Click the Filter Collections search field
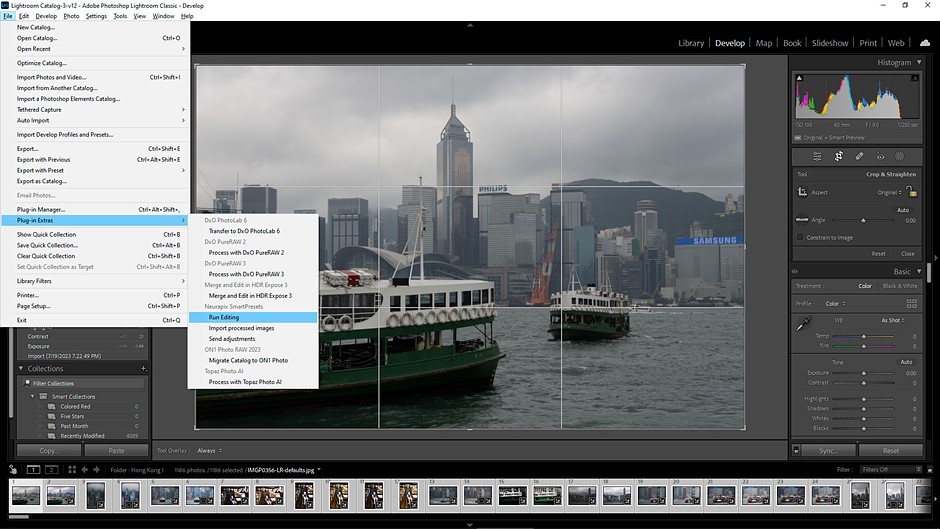 click(84, 383)
